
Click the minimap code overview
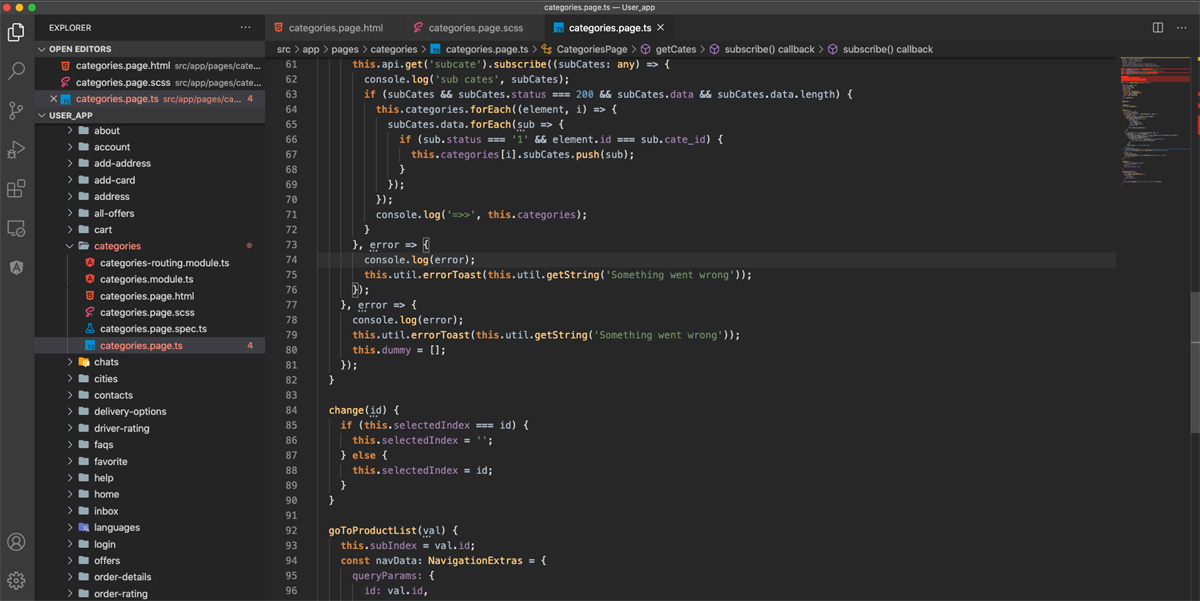(1151, 120)
